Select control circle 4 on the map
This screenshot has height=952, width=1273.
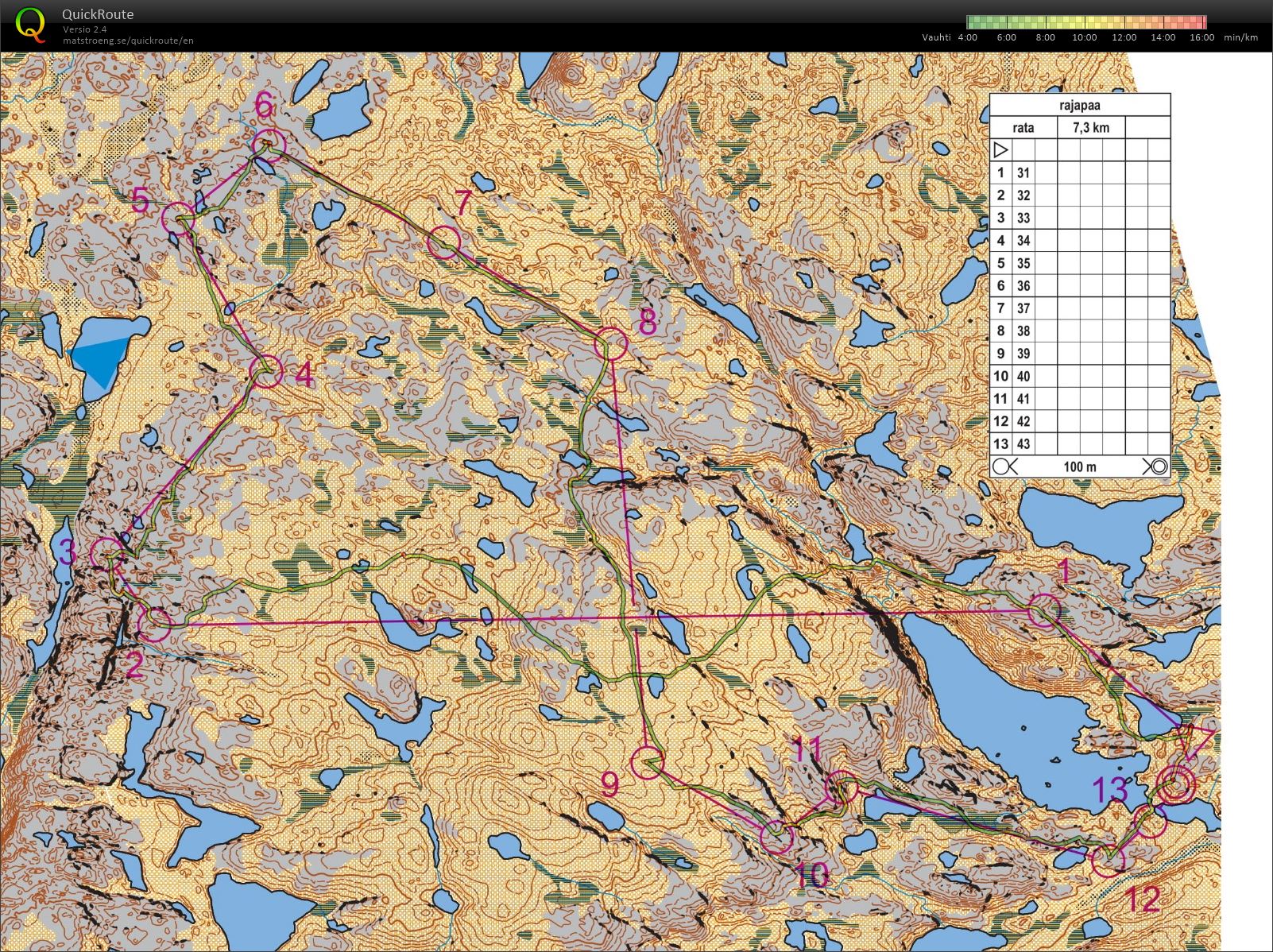click(265, 371)
